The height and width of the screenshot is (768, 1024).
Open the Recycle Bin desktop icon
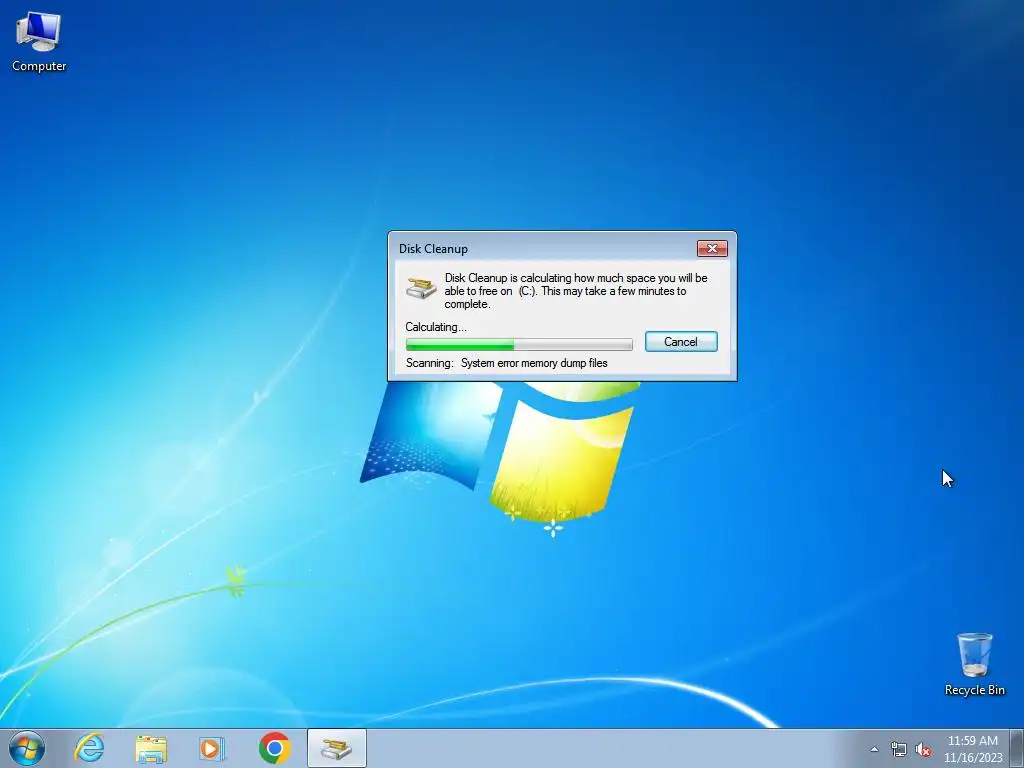tap(974, 664)
